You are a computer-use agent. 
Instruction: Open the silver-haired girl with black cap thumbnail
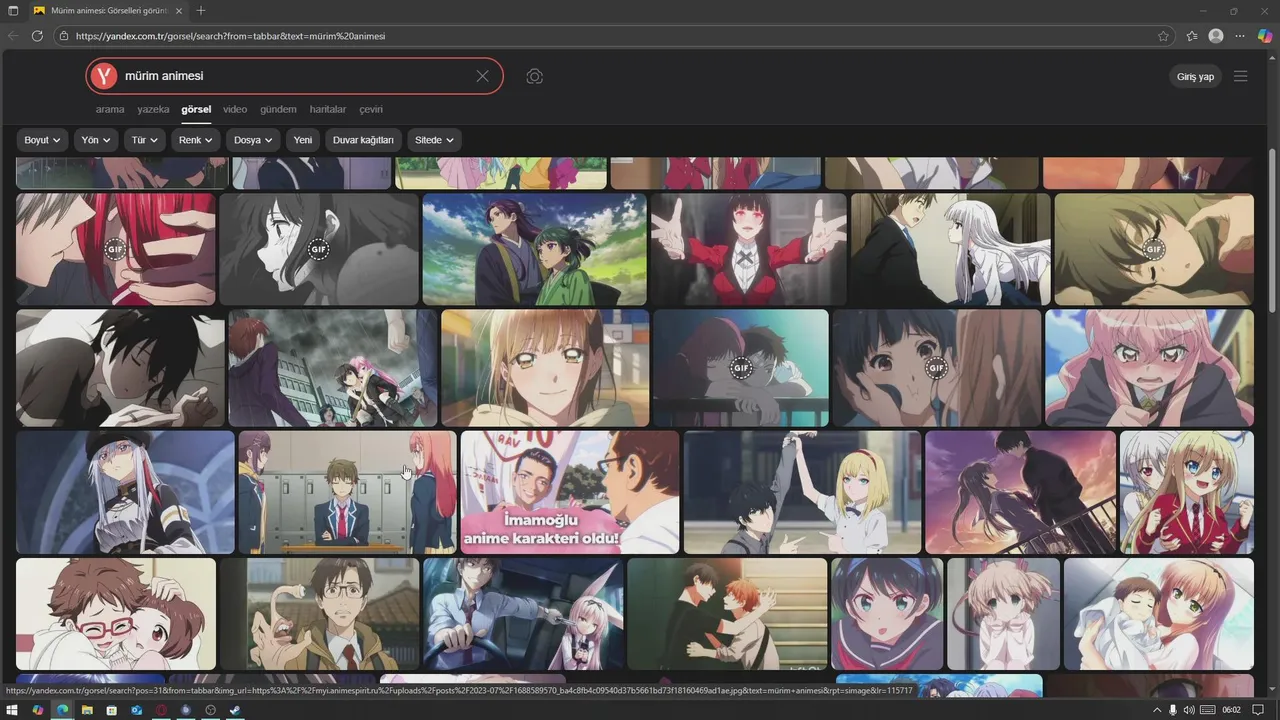coord(125,492)
